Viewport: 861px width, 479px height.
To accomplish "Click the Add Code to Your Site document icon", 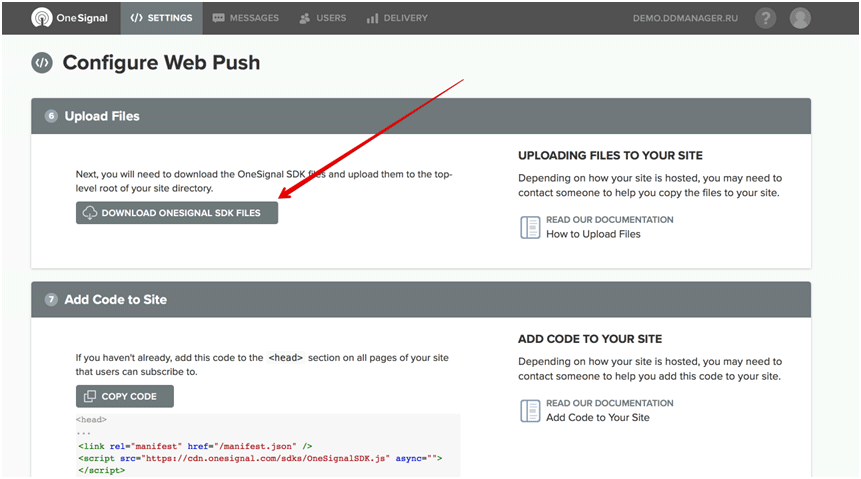I will tap(530, 410).
